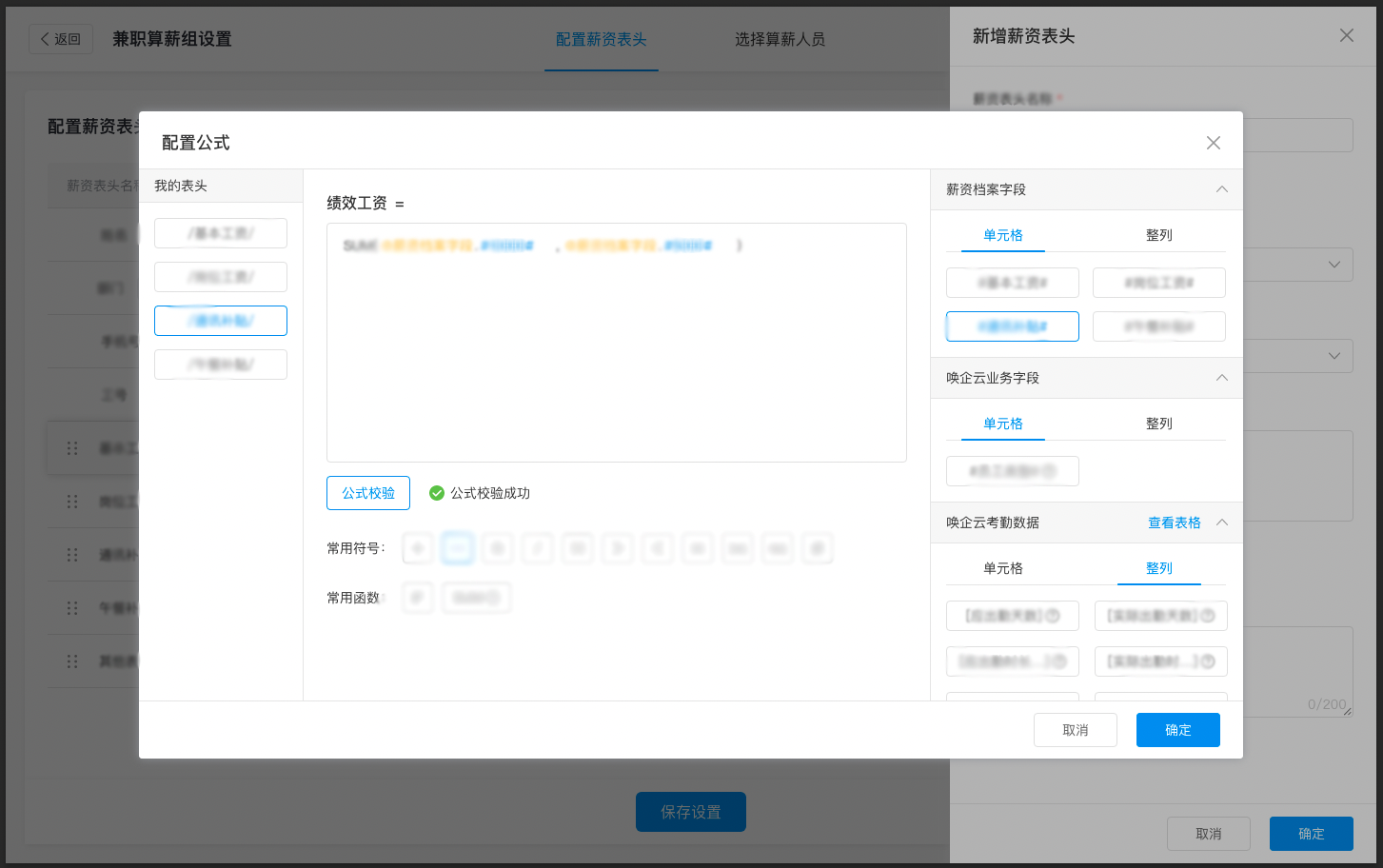The width and height of the screenshot is (1383, 868).
Task: Insert /岗位工资/ from 我的表头 list
Action: coord(221,277)
